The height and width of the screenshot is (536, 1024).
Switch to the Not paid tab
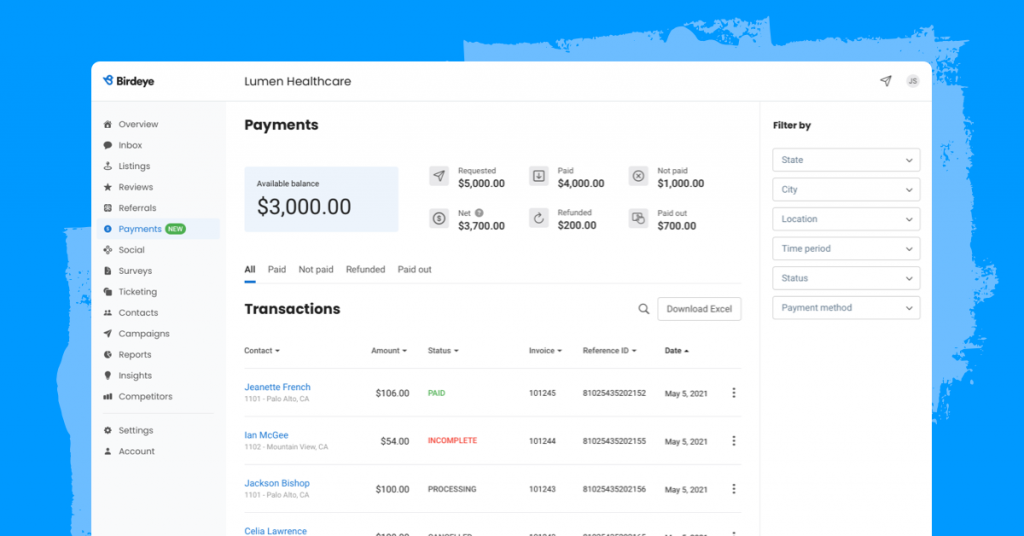(x=316, y=270)
